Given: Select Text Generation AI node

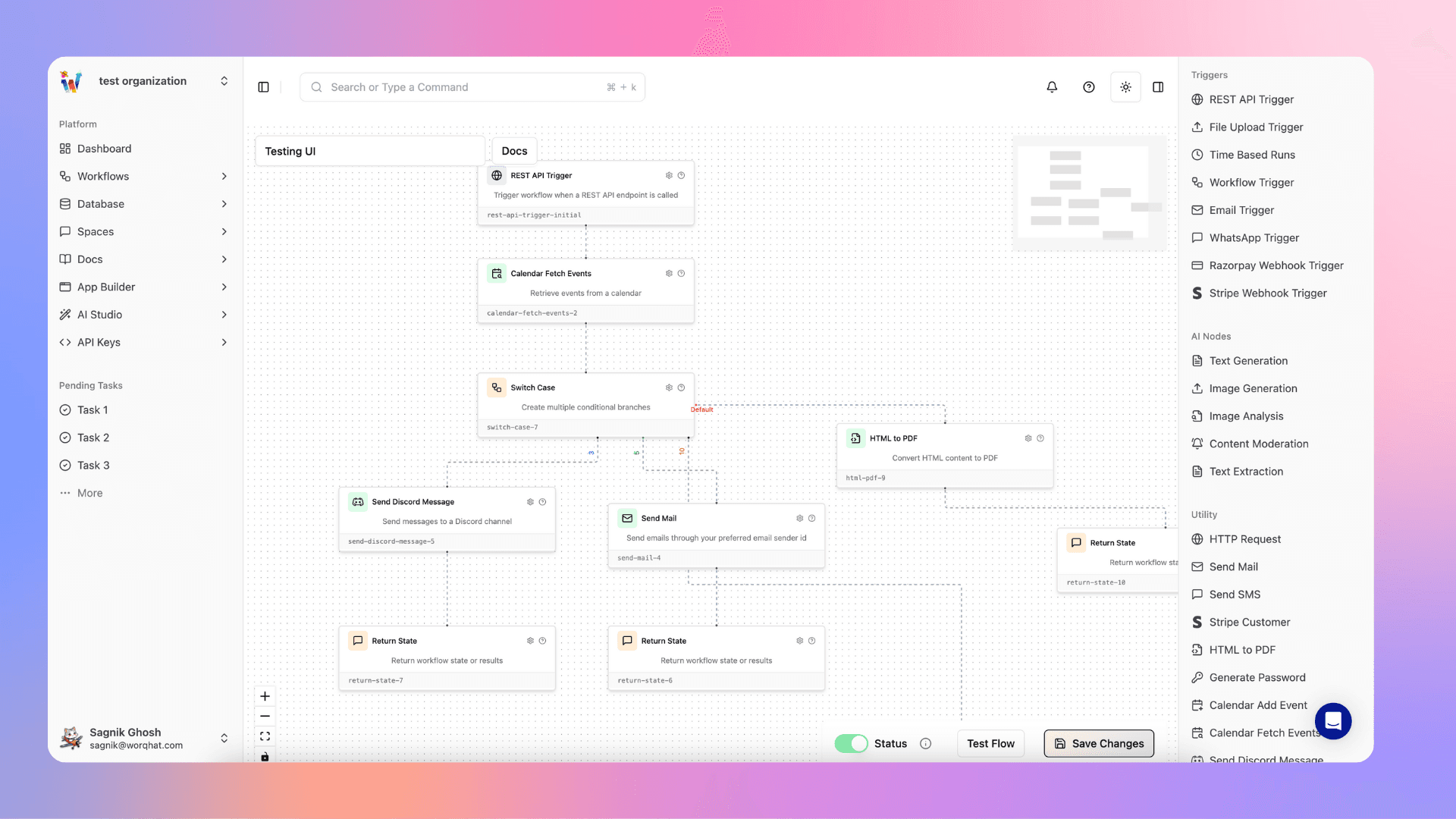Looking at the screenshot, I should (x=1248, y=361).
